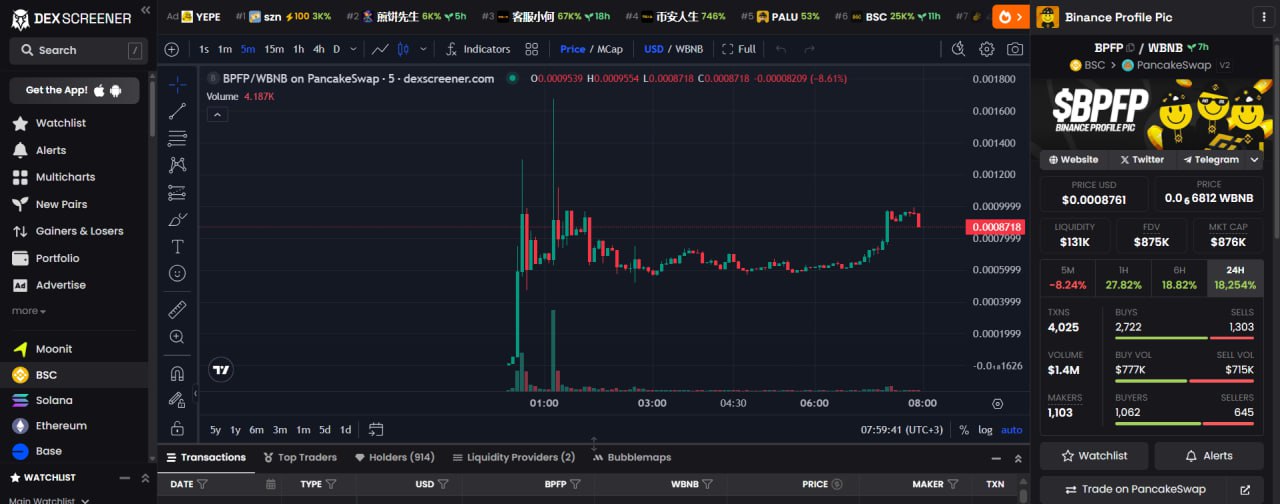Image resolution: width=1280 pixels, height=504 pixels.
Task: Add token to Watchlist in side panel
Action: point(1093,456)
